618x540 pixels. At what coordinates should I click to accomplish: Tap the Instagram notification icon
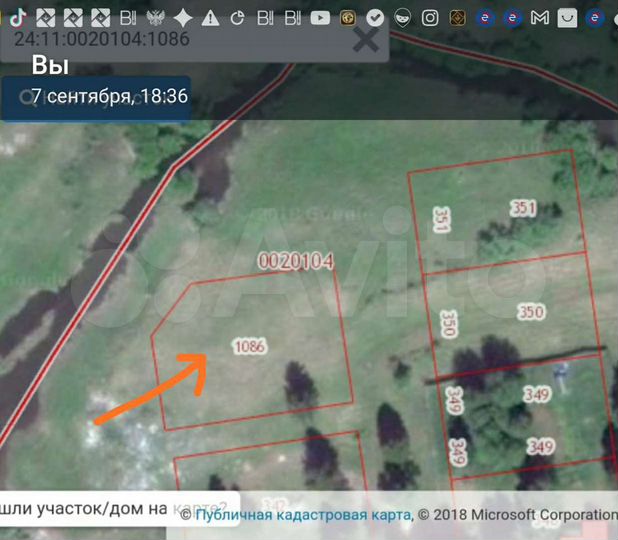(x=429, y=17)
